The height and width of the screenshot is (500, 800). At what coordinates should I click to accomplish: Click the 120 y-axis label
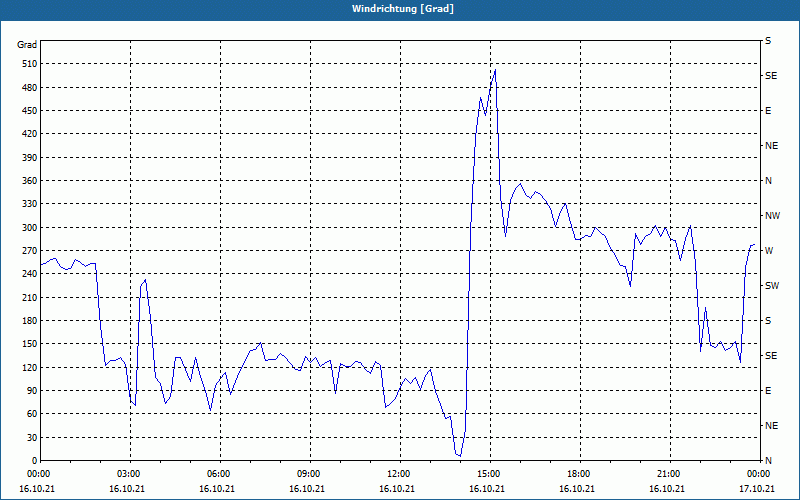28,367
